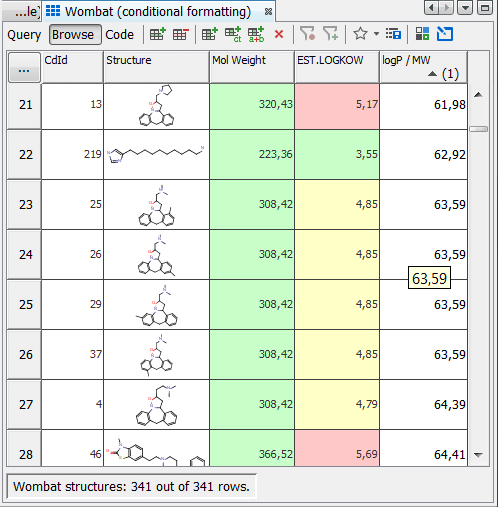This screenshot has height=507, width=498.
Task: Click the green Mol Weight cell 320,43
Action: [x=252, y=106]
